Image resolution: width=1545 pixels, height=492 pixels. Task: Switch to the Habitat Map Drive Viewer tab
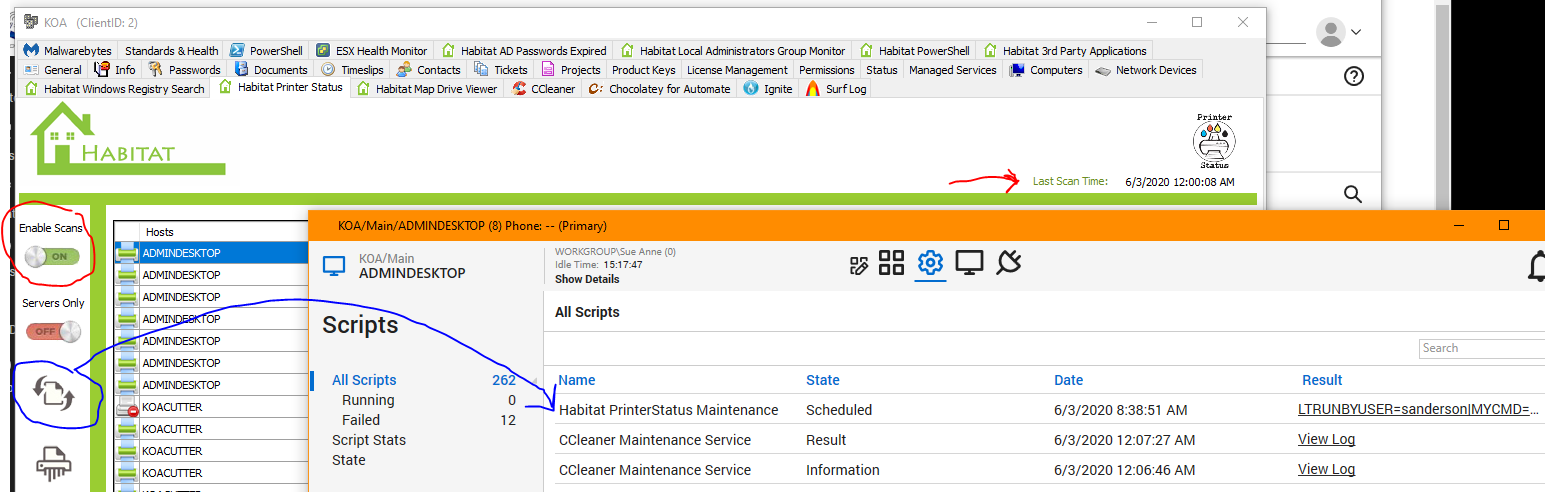426,89
